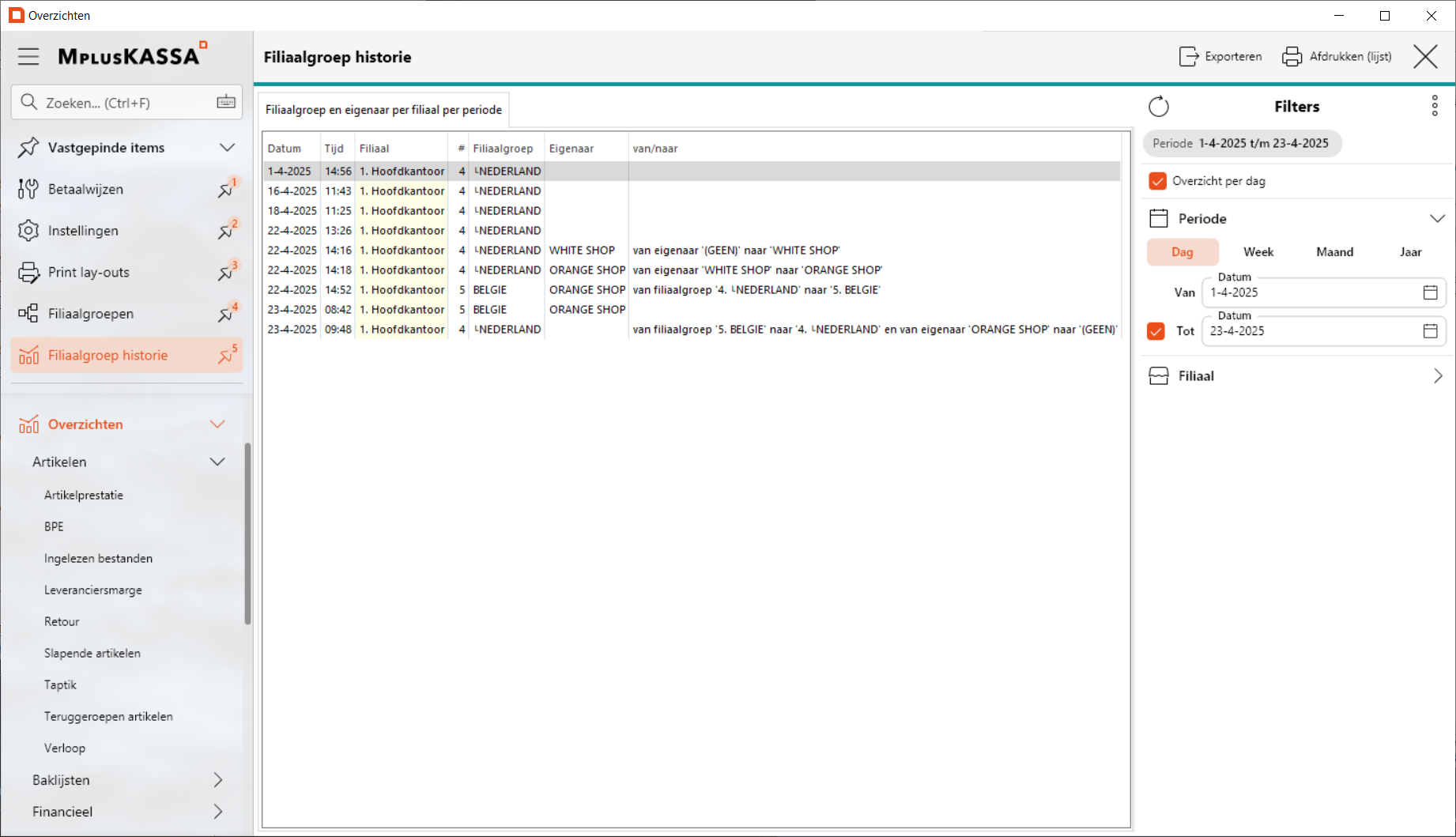
Task: Open the hamburger menu icon
Action: point(28,56)
